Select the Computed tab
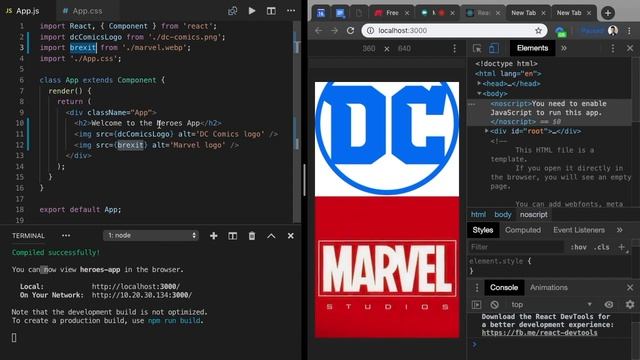The height and width of the screenshot is (360, 640). point(523,230)
